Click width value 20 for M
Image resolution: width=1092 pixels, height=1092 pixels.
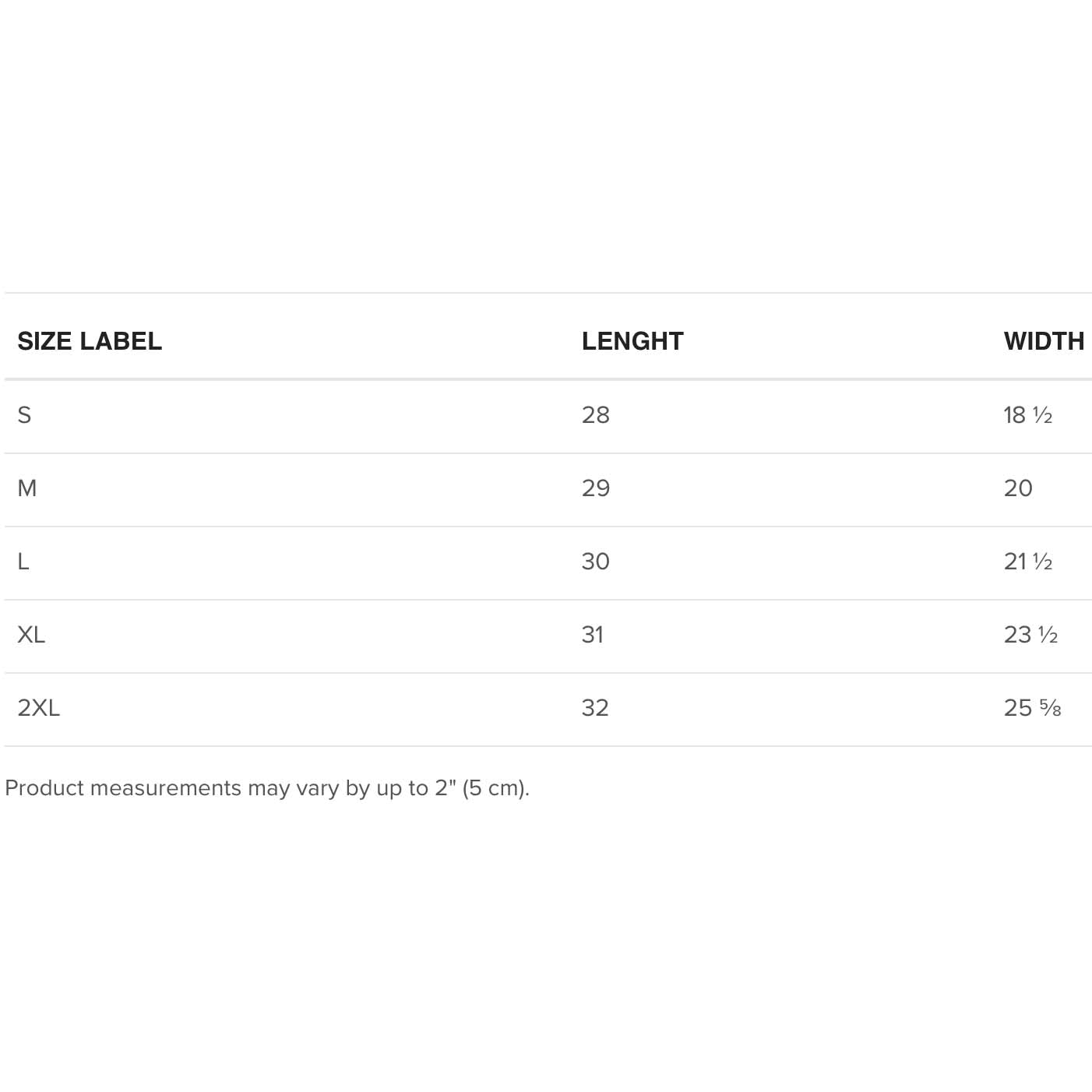pyautogui.click(x=1017, y=488)
